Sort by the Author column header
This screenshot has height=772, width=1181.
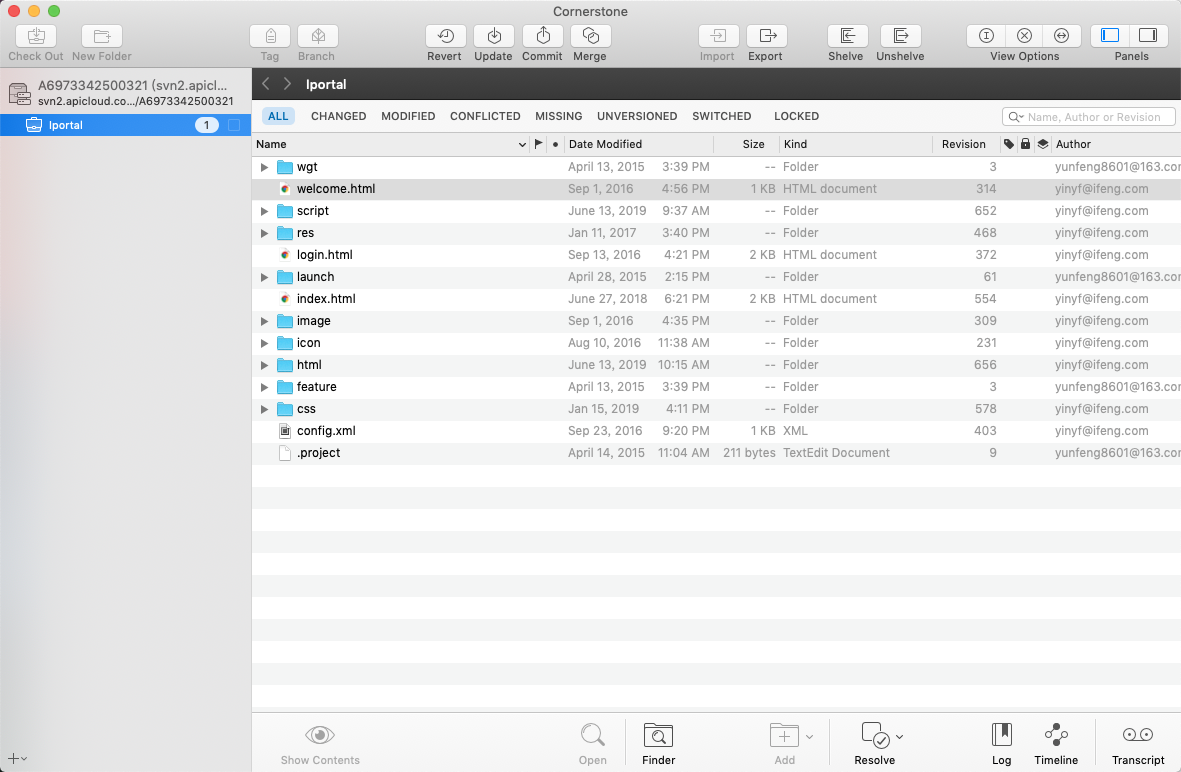[x=1116, y=144]
